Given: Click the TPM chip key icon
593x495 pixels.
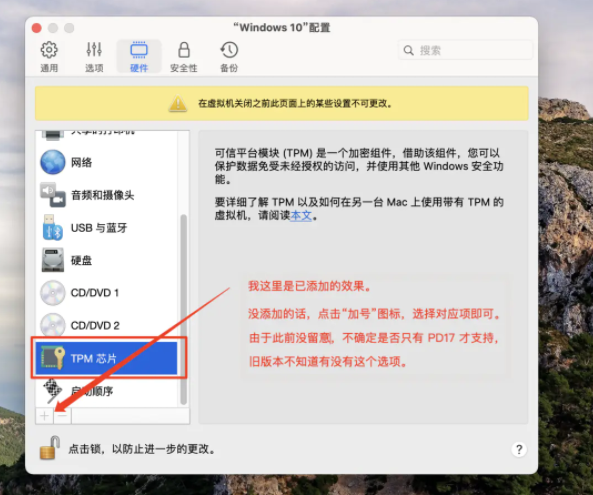Looking at the screenshot, I should pos(53,358).
